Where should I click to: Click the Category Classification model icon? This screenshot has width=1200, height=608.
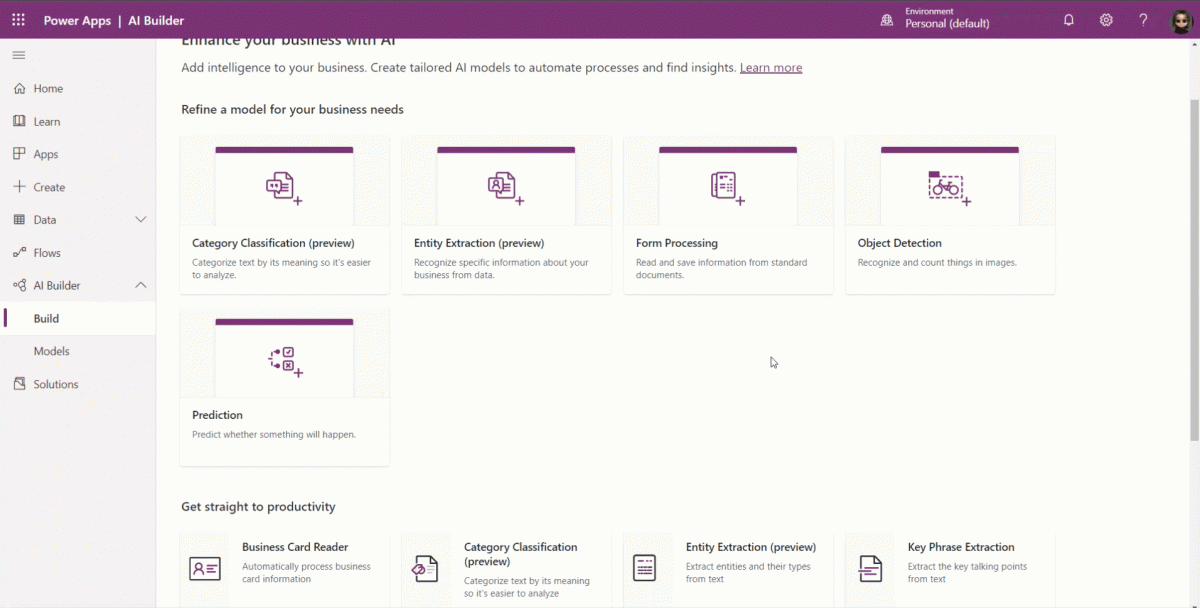point(284,187)
